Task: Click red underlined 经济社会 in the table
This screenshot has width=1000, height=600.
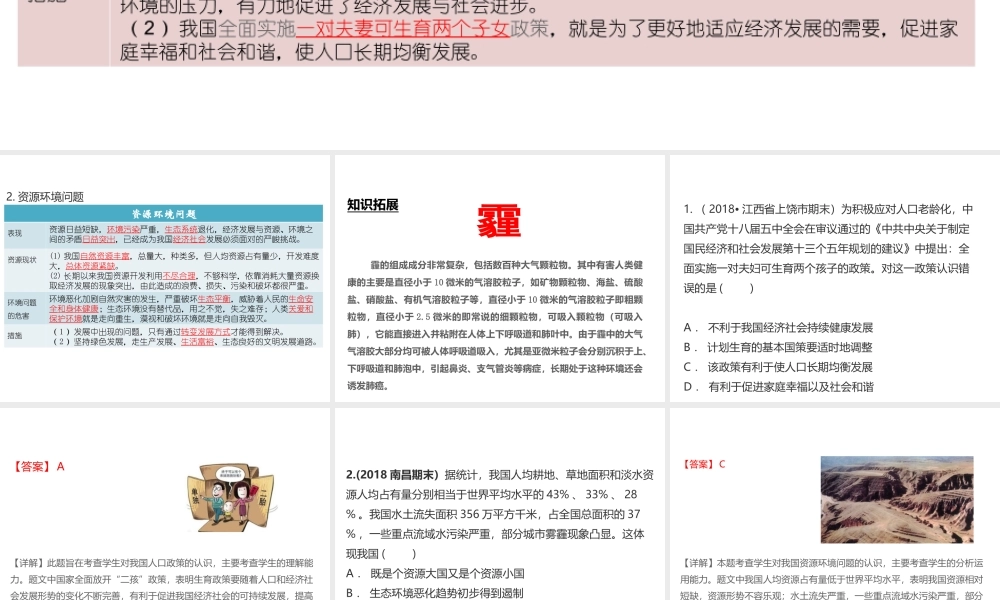Action: 189,239
